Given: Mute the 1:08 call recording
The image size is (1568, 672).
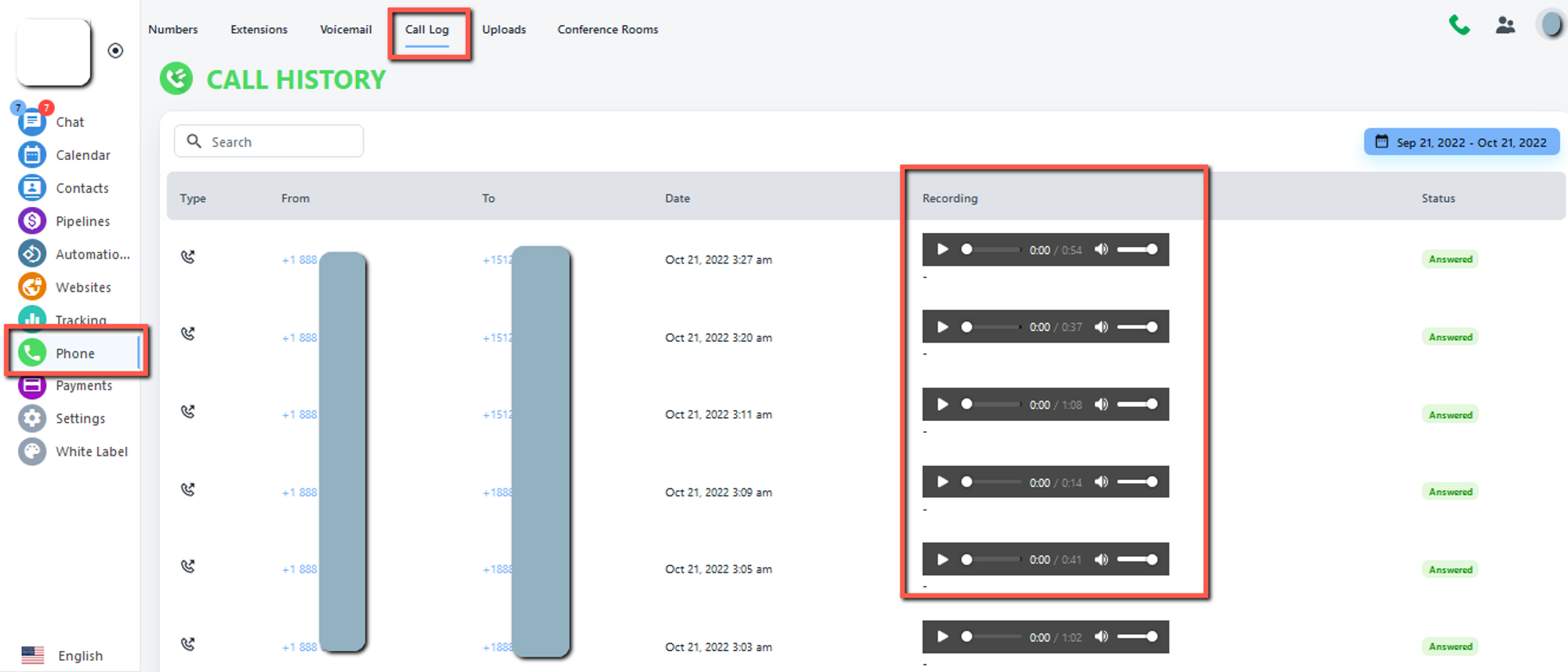Looking at the screenshot, I should tap(1102, 405).
